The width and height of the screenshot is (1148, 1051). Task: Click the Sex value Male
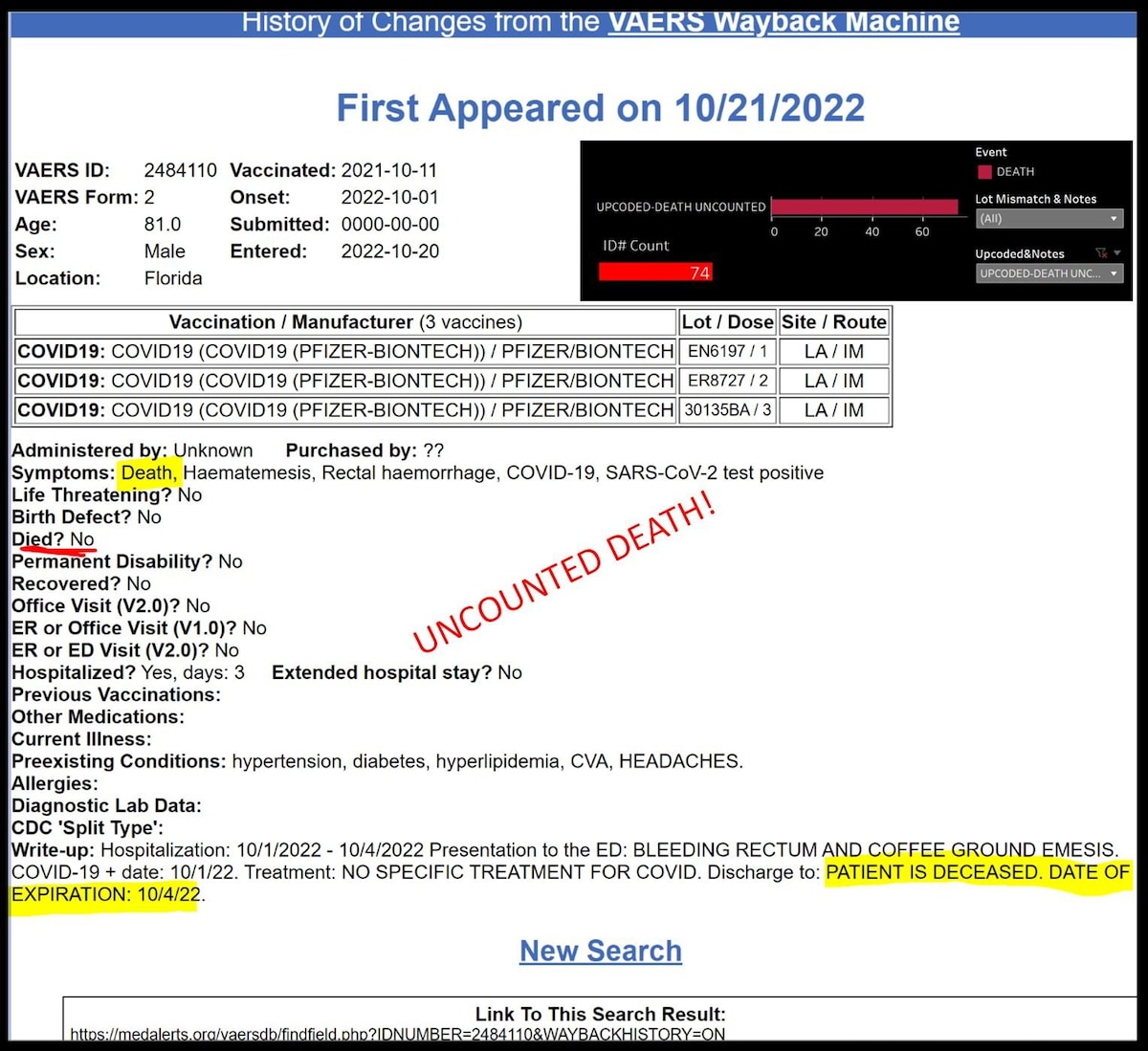click(x=165, y=252)
